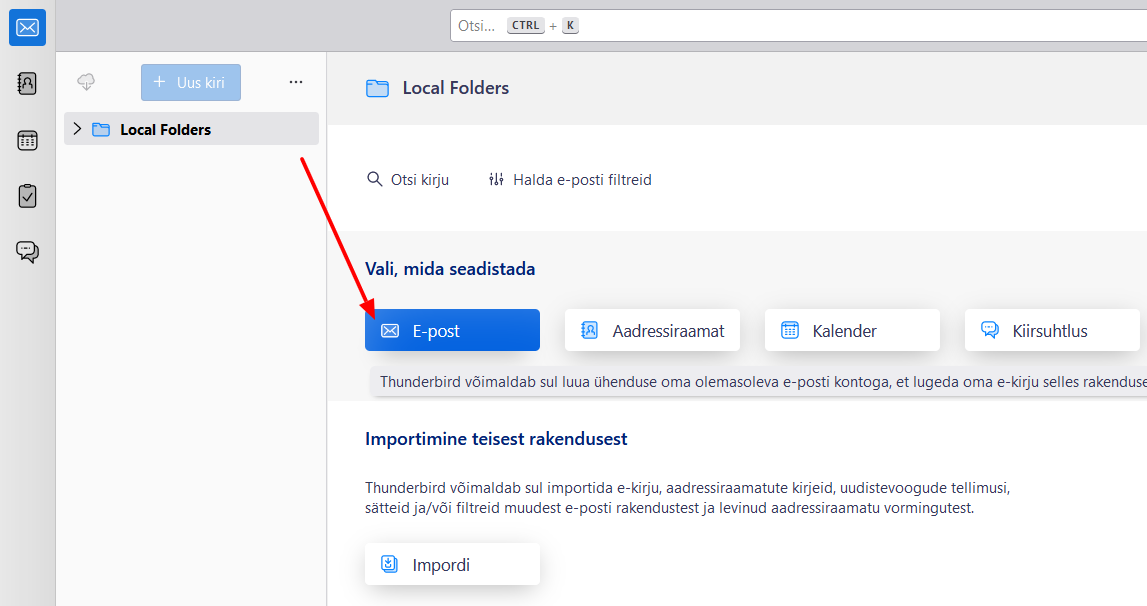
Task: Open the Chat space icon
Action: 27,252
